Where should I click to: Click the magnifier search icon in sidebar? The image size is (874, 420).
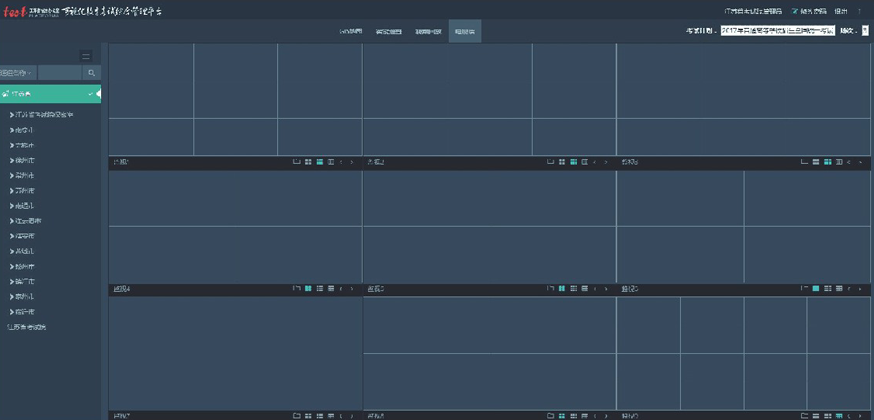point(91,73)
